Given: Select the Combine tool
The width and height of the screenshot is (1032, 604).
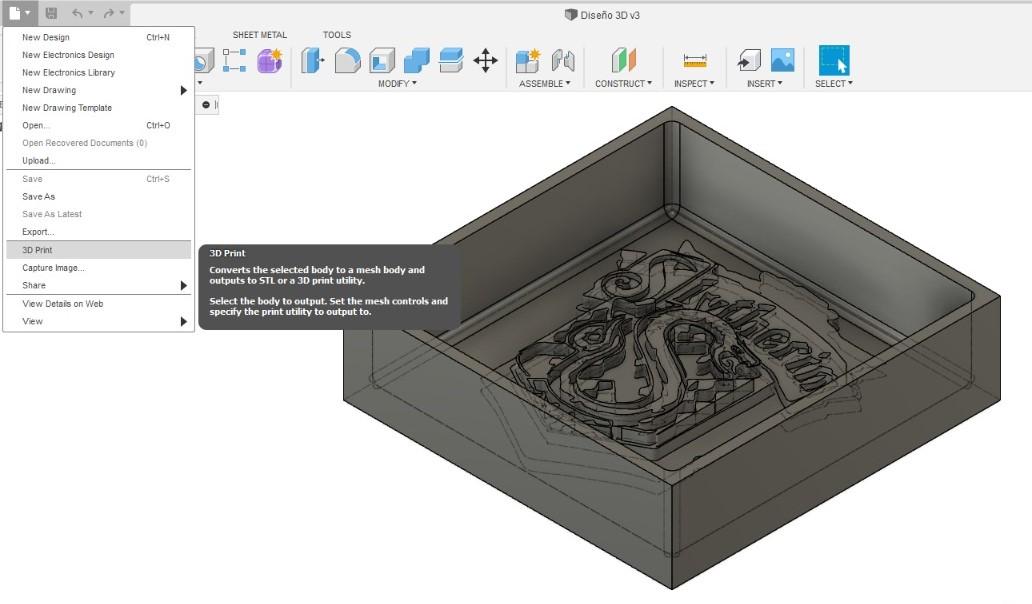Looking at the screenshot, I should pos(416,61).
